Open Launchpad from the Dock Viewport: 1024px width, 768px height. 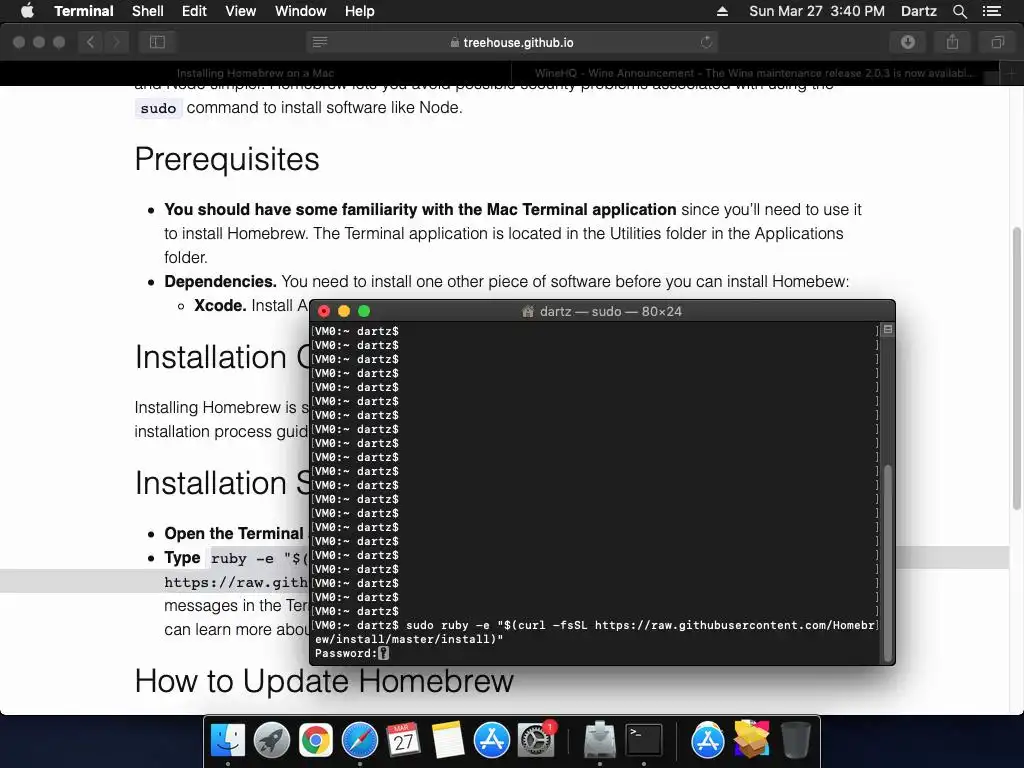click(272, 741)
